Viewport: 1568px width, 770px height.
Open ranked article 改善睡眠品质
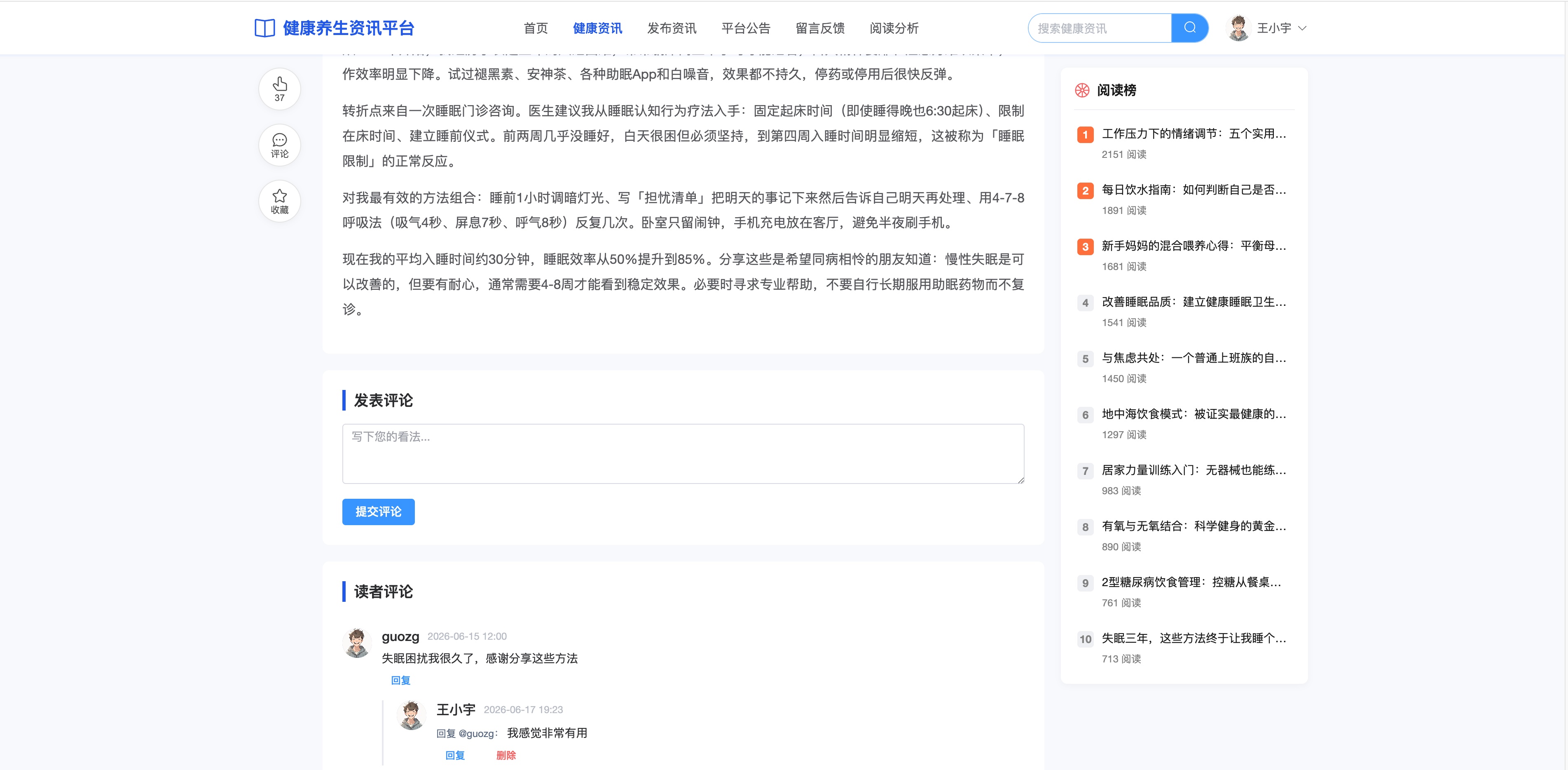1194,302
